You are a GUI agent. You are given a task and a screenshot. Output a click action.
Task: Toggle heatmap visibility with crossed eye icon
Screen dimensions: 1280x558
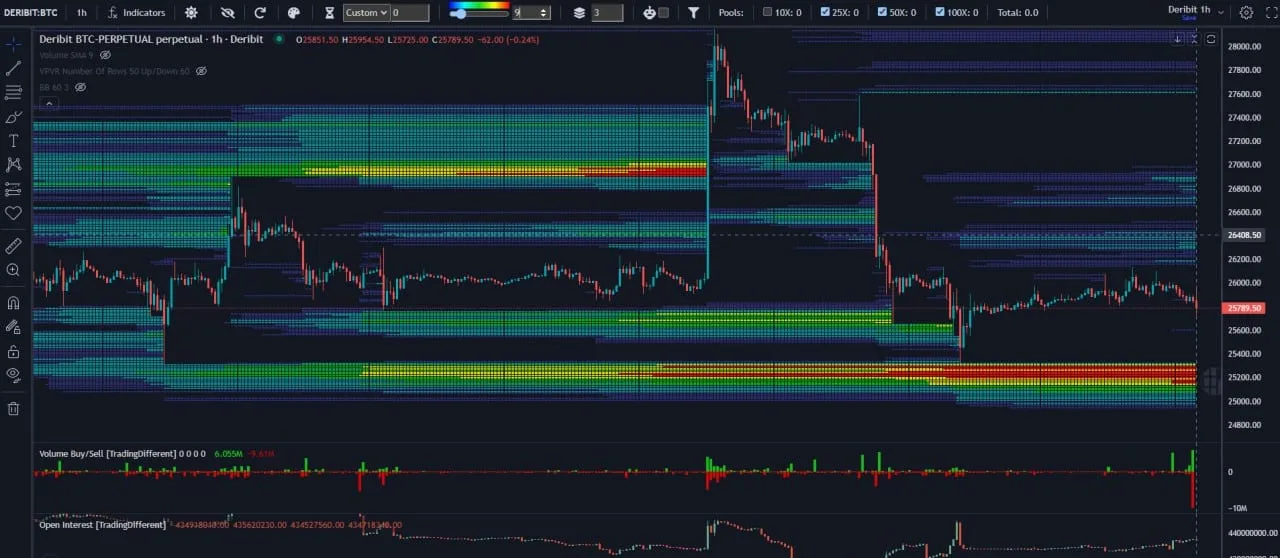click(x=227, y=13)
